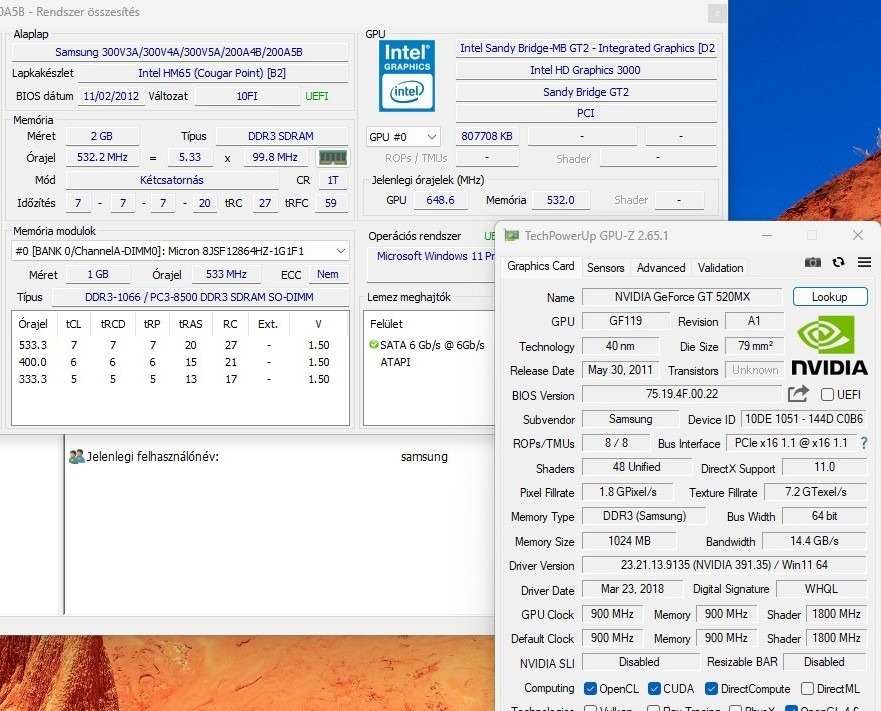Click the NVIDIA logo in GPU-Z

tap(830, 345)
